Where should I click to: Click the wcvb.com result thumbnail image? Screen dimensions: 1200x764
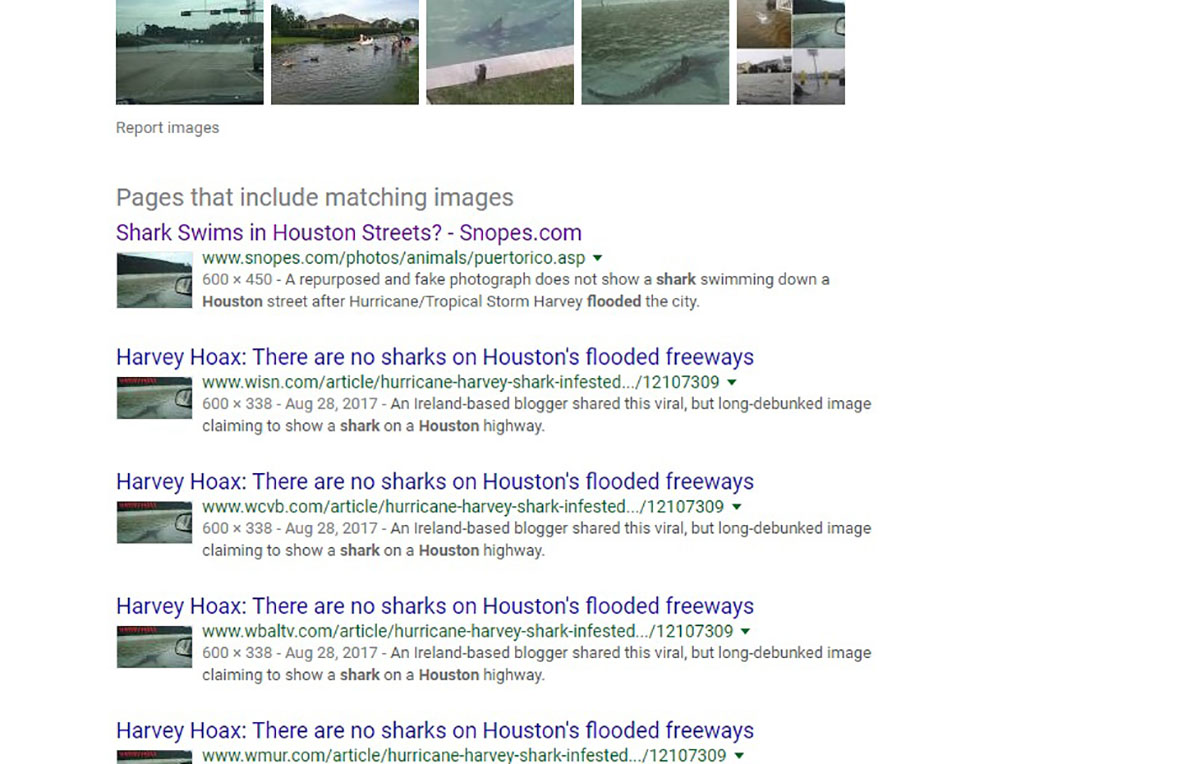coord(154,522)
